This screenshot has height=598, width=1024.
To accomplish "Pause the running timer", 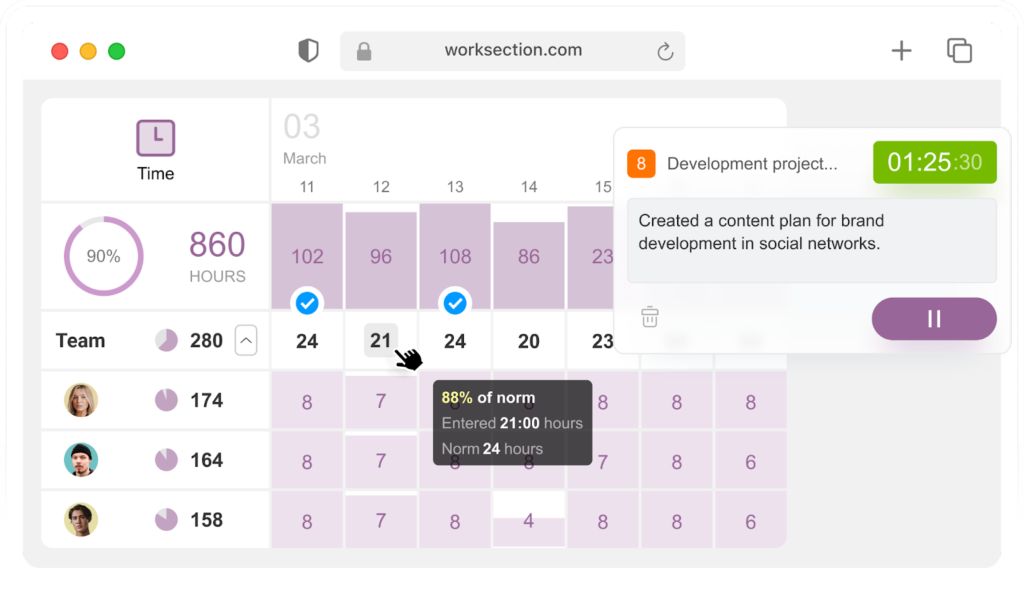I will pos(934,319).
